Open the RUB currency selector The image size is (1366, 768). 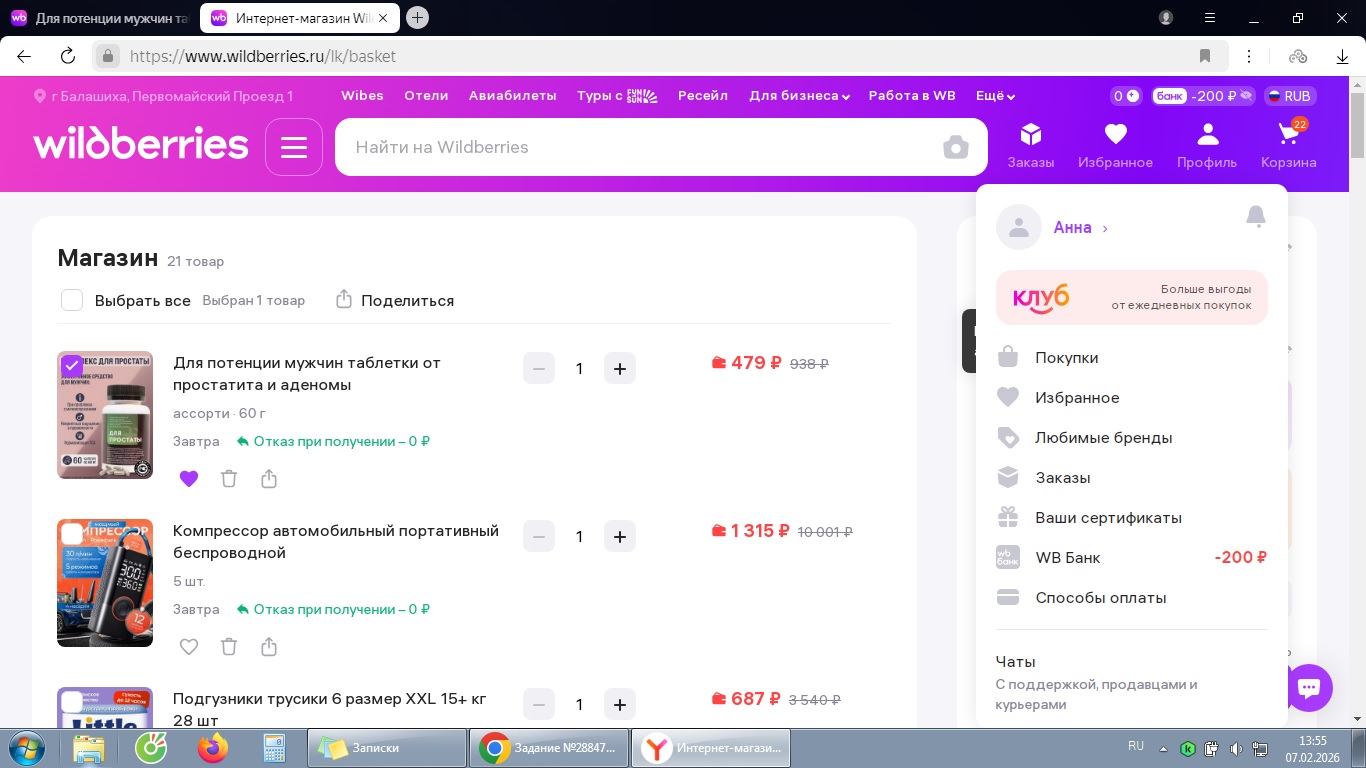pos(1290,96)
